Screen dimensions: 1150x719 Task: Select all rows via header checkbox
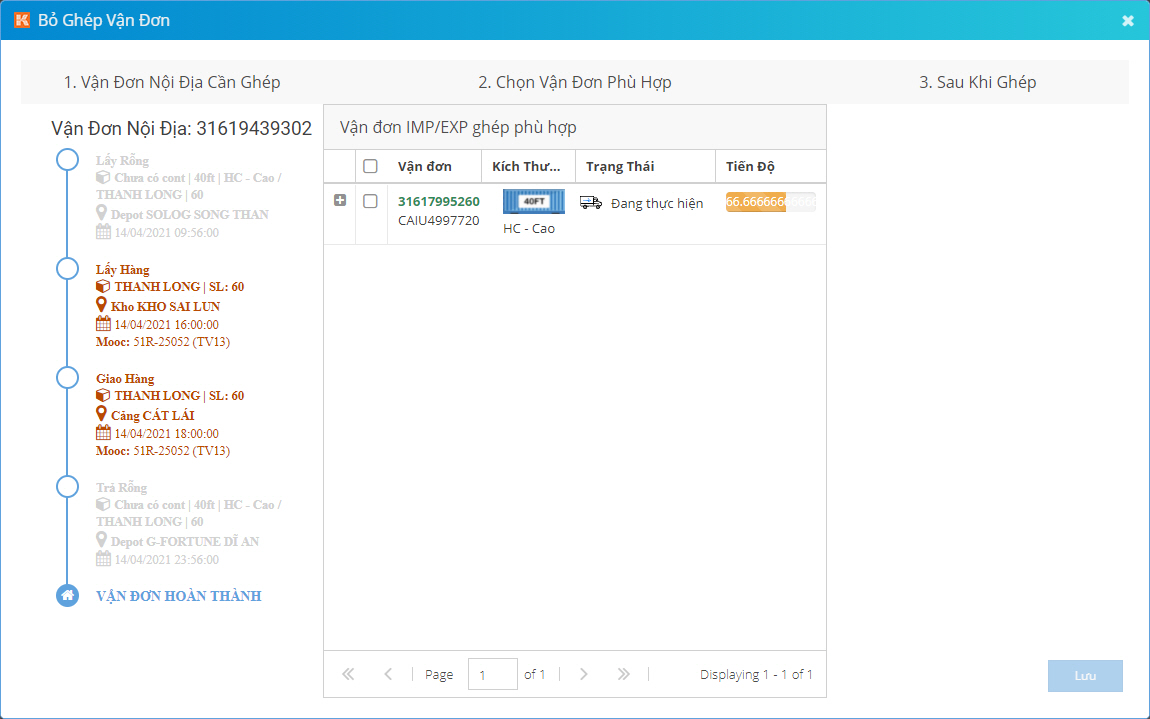[370, 166]
